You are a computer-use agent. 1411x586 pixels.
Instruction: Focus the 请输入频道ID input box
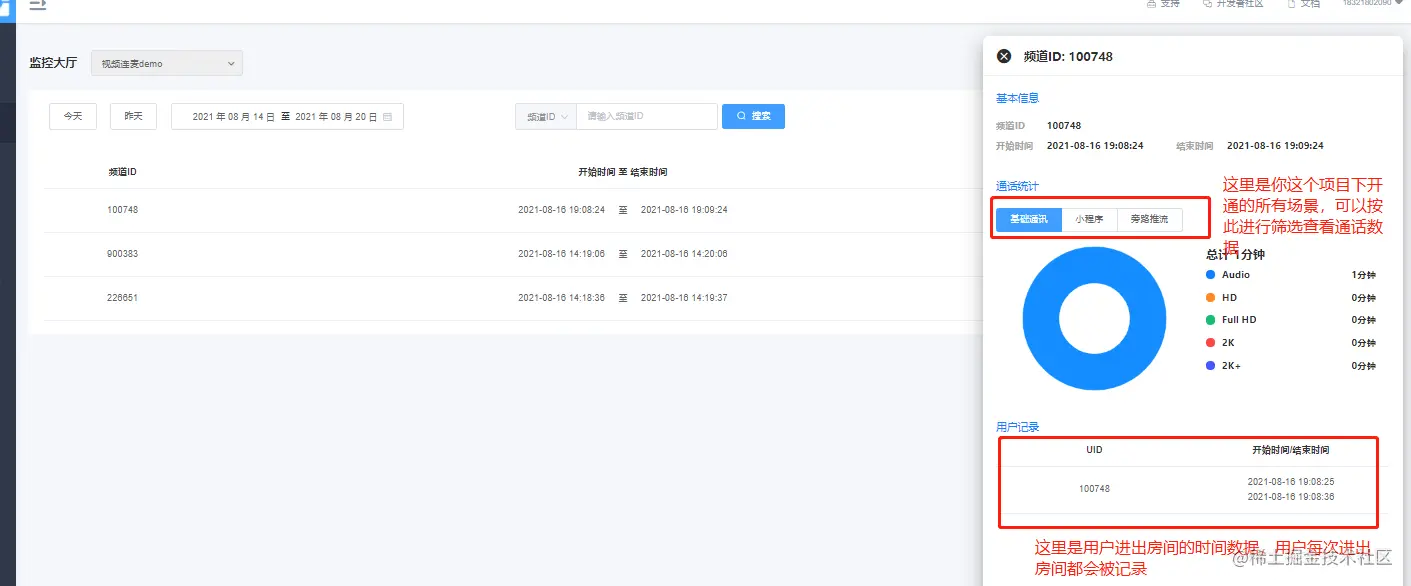click(x=647, y=116)
